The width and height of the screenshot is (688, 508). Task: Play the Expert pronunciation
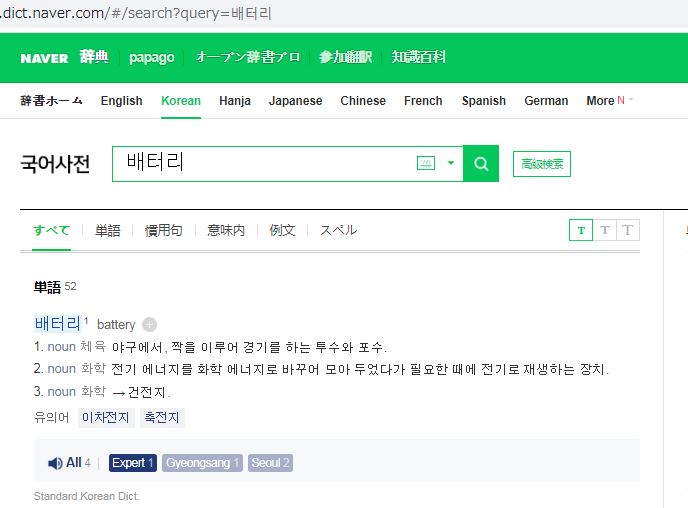click(x=132, y=463)
